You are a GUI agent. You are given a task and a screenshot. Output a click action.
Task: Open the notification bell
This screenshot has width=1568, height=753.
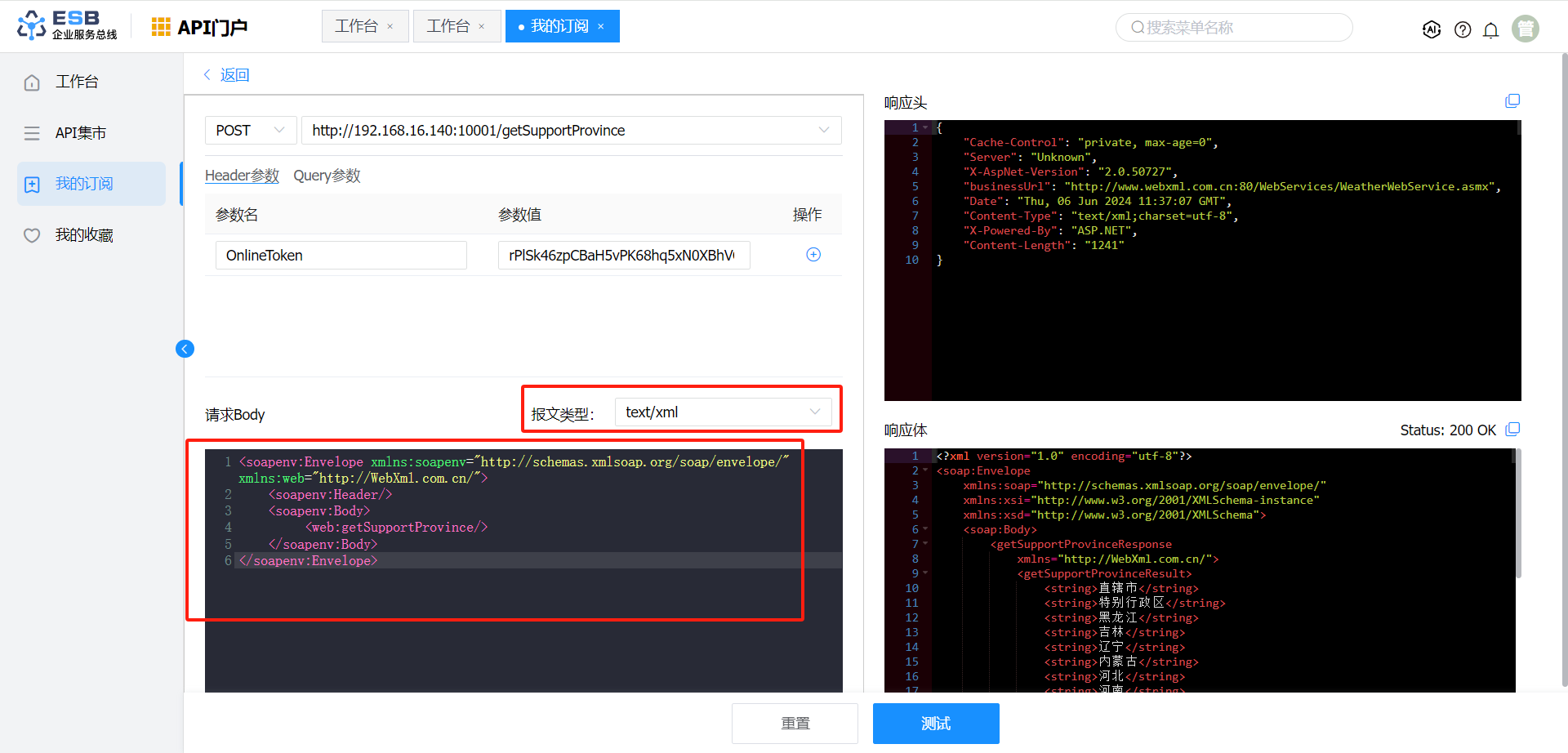point(1490,30)
